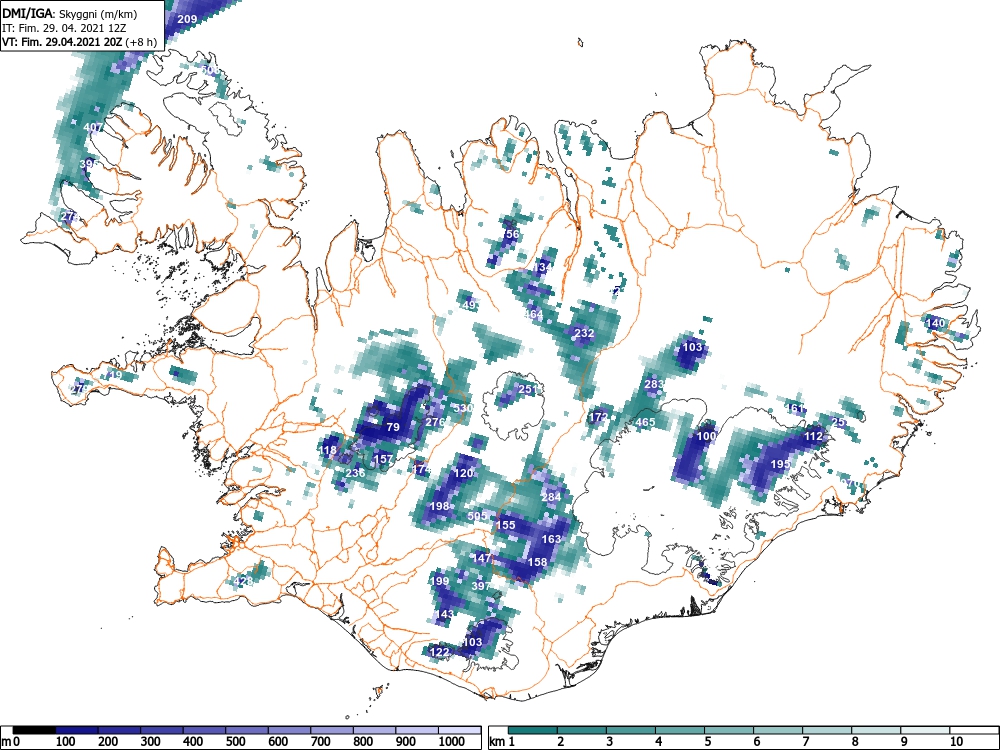Click the '209' visibility value on the map
Image resolution: width=1000 pixels, height=750 pixels.
tap(187, 19)
